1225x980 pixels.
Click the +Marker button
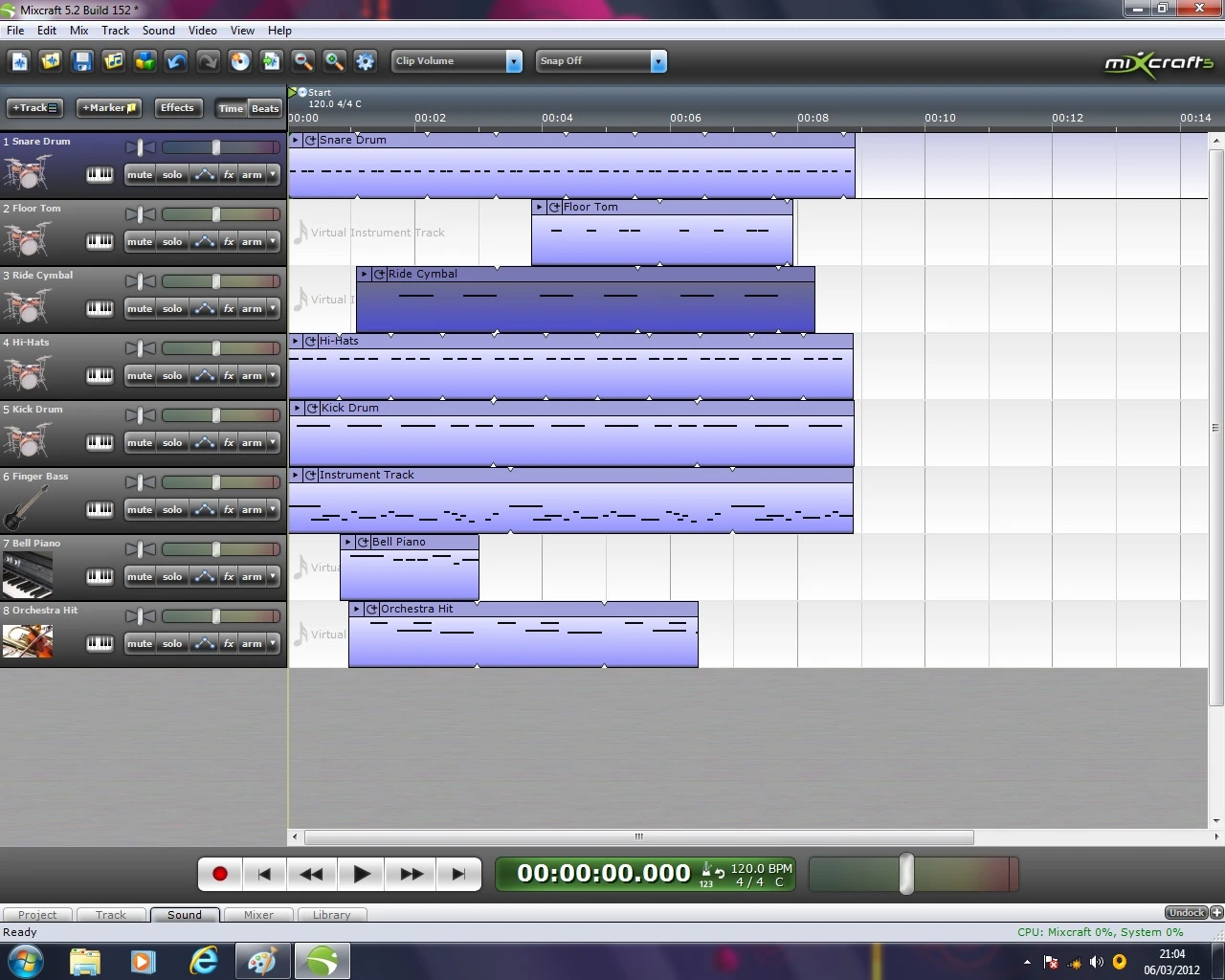pyautogui.click(x=109, y=108)
